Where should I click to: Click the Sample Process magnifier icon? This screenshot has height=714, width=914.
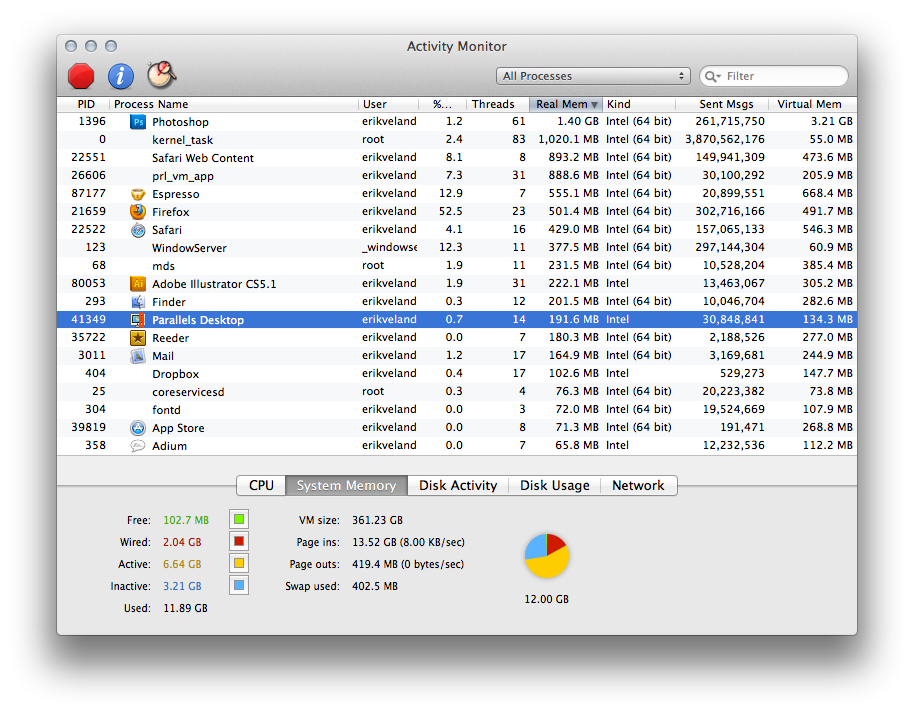[x=161, y=75]
